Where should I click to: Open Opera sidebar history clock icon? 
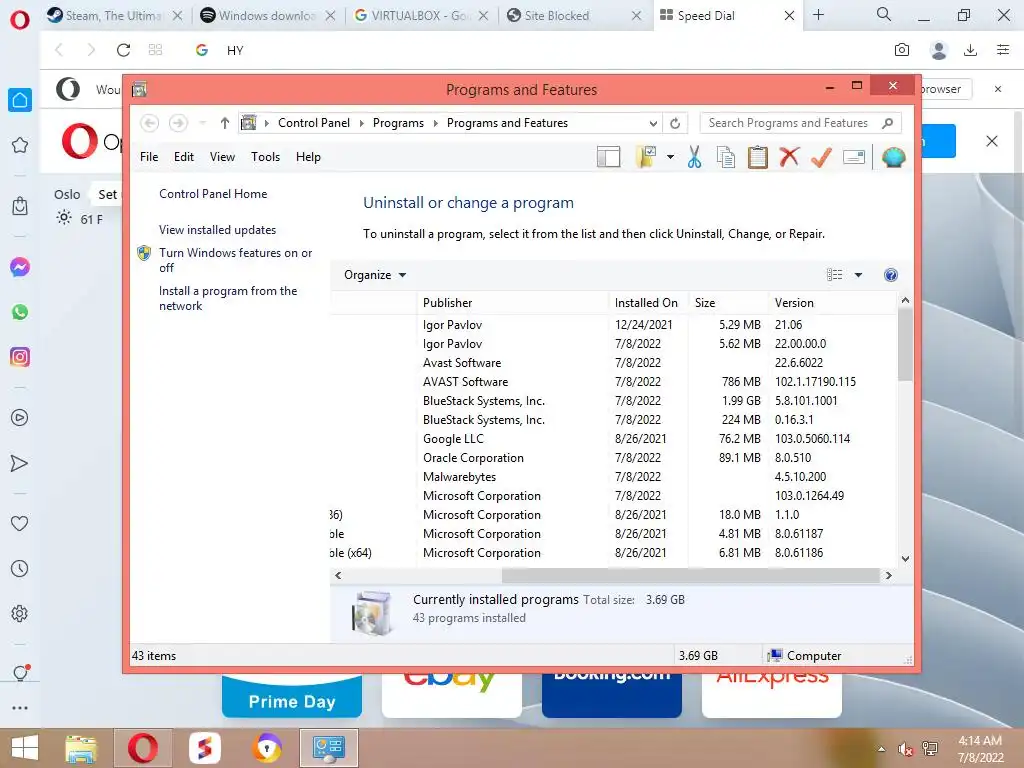(20, 569)
